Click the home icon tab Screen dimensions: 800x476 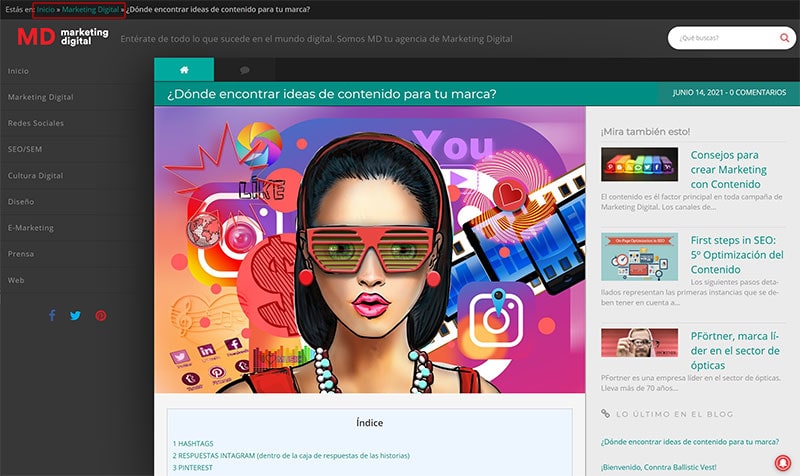pyautogui.click(x=184, y=70)
